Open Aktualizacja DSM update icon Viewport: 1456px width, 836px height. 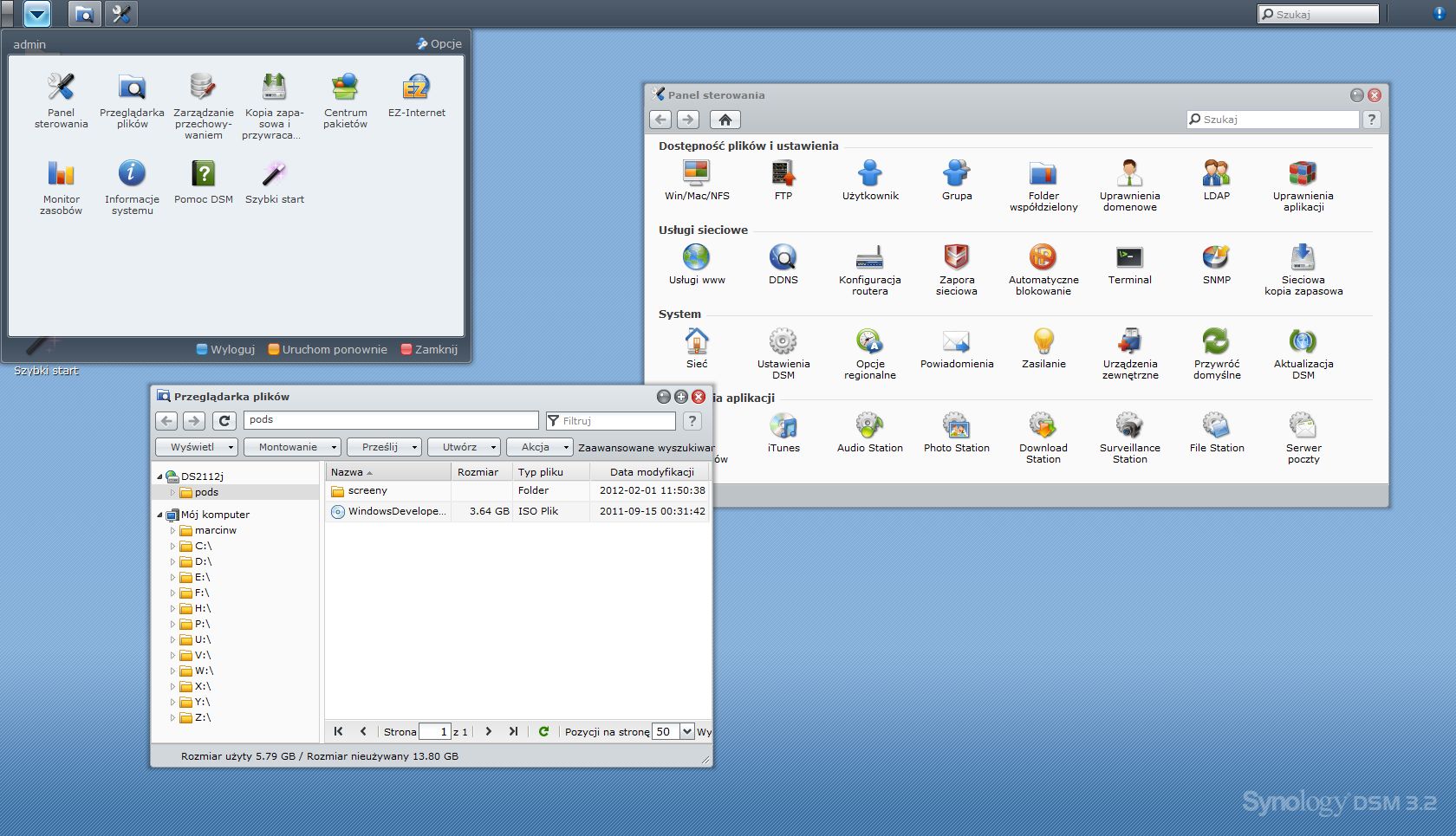(x=1303, y=342)
